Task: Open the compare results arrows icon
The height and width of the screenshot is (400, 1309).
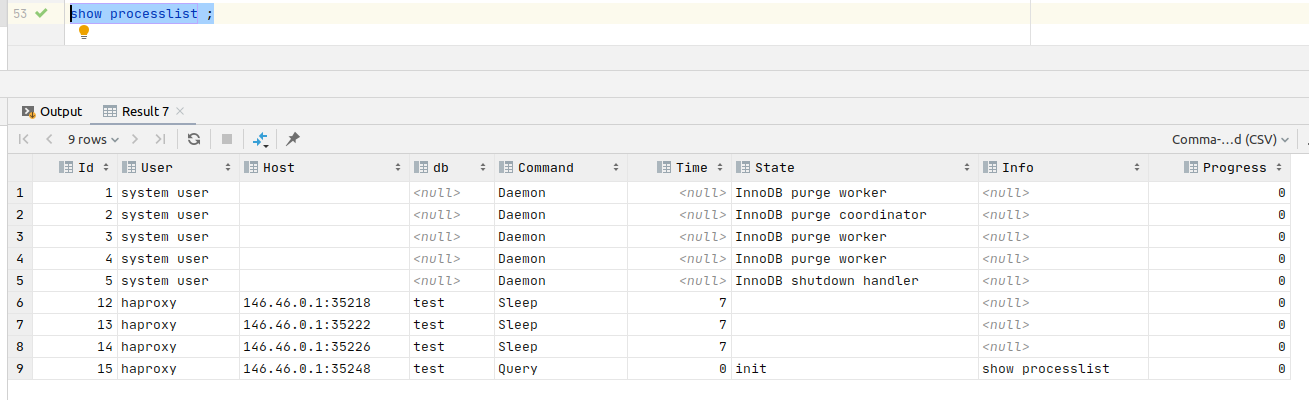Action: pyautogui.click(x=261, y=139)
